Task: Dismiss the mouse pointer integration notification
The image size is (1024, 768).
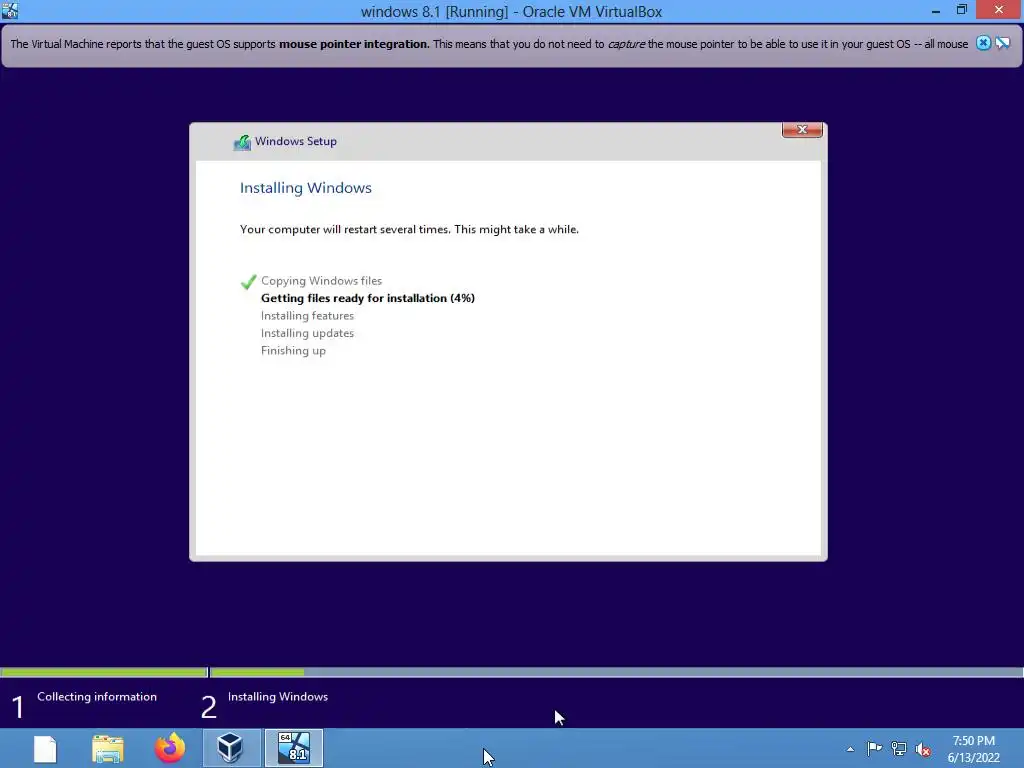Action: coord(983,43)
